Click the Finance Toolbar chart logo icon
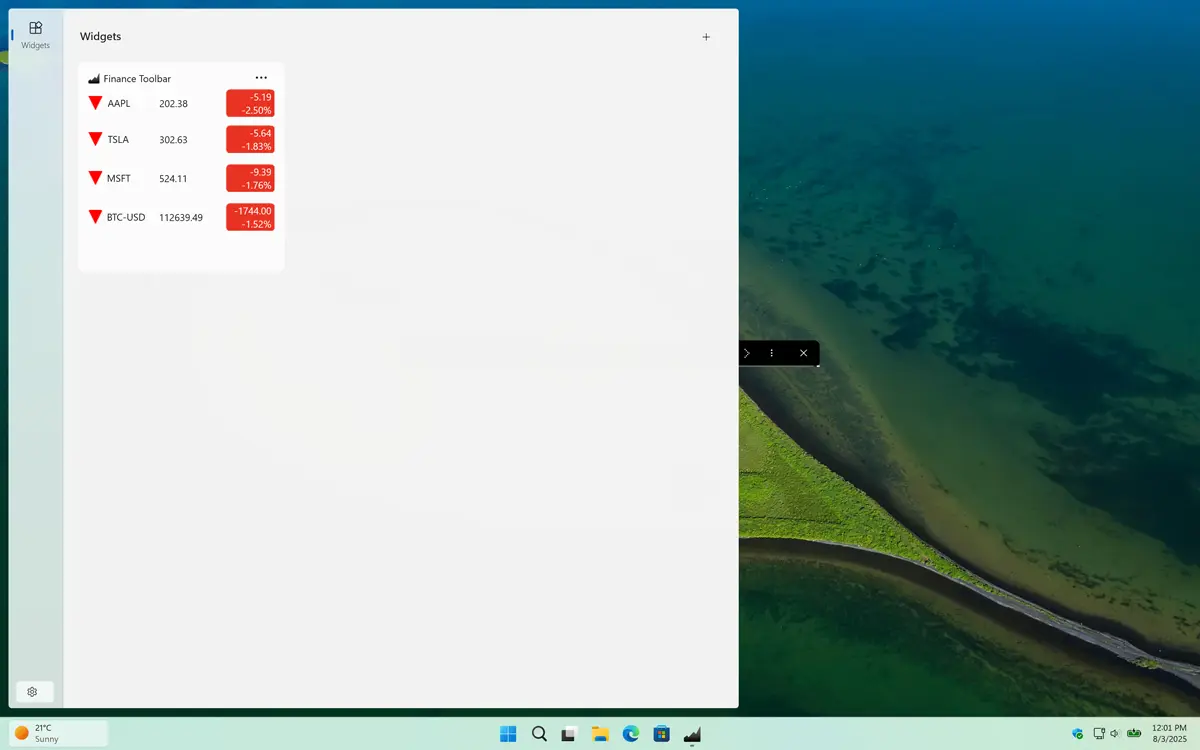The height and width of the screenshot is (750, 1200). coord(94,79)
